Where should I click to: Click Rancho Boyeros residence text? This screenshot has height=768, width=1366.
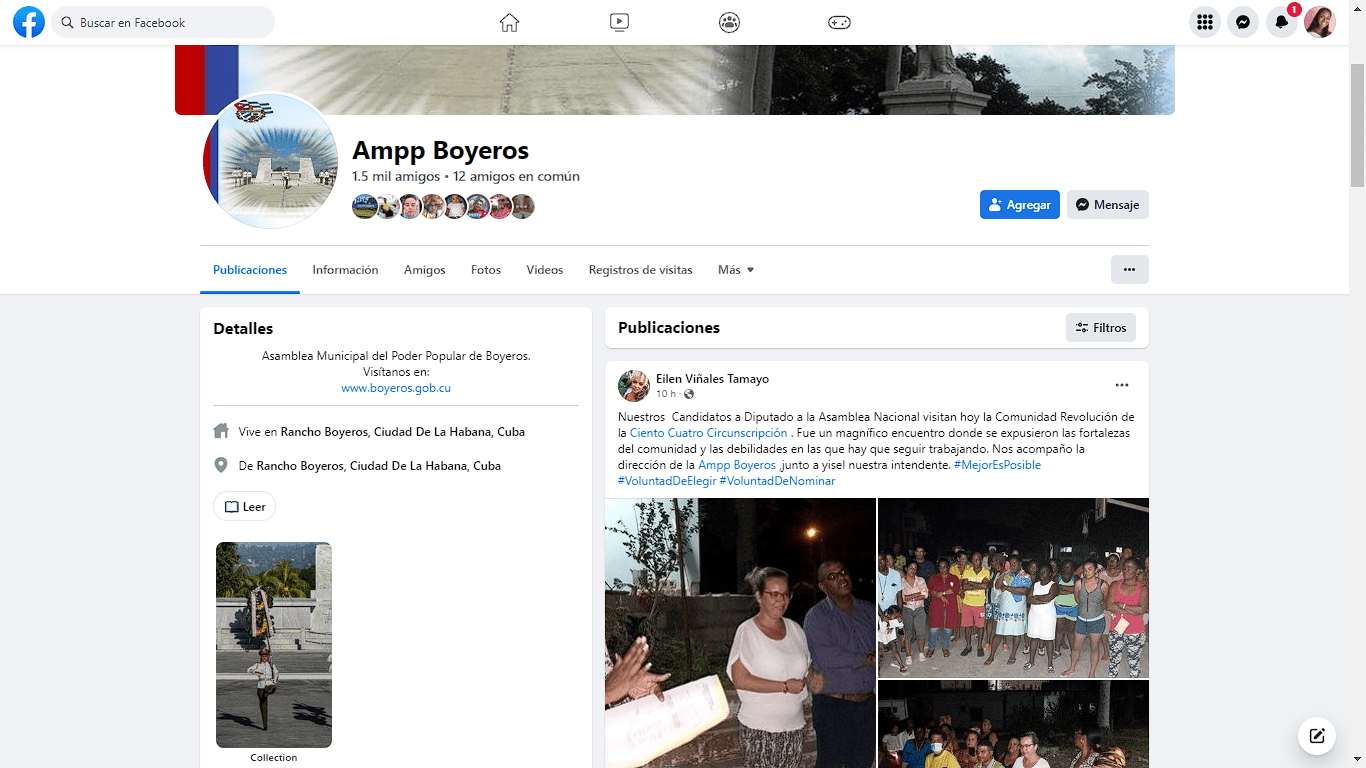402,432
